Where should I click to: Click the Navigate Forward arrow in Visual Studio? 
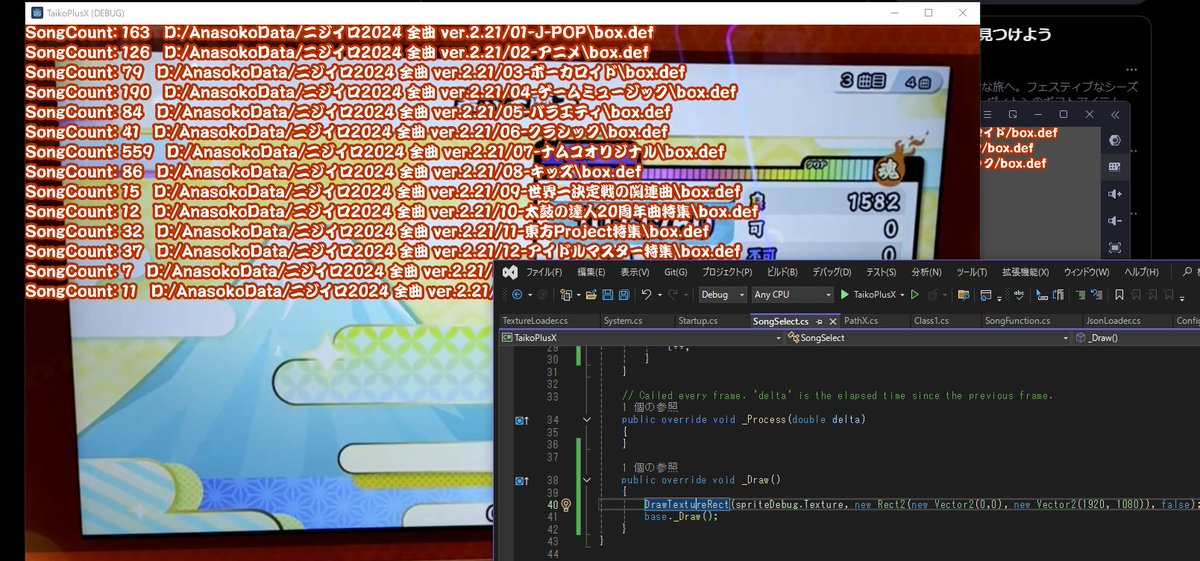click(x=542, y=295)
